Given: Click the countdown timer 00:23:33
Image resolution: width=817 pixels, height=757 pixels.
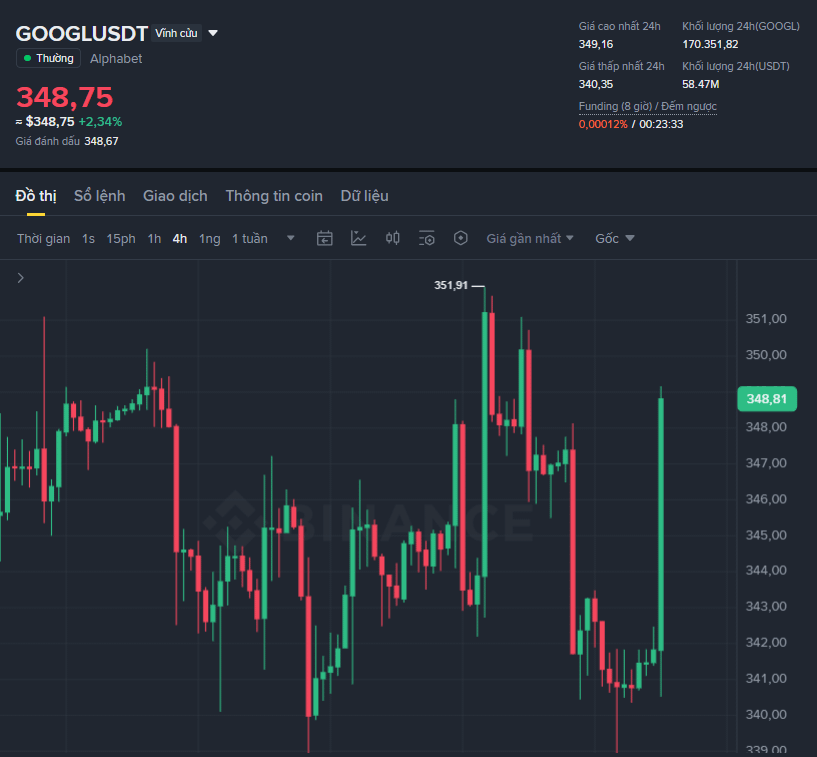Looking at the screenshot, I should click(661, 125).
